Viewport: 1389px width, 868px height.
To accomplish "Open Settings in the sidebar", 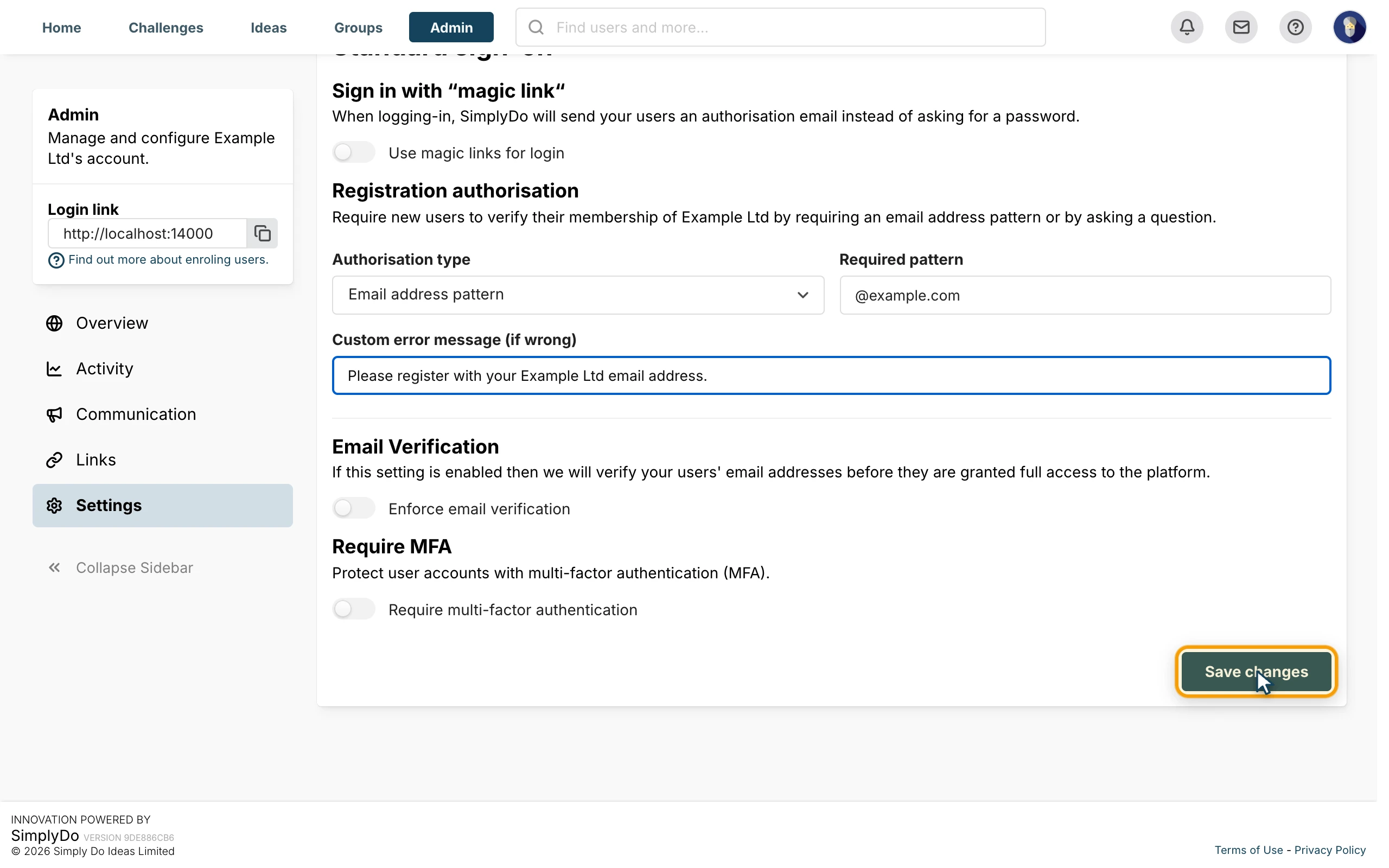I will [x=162, y=505].
